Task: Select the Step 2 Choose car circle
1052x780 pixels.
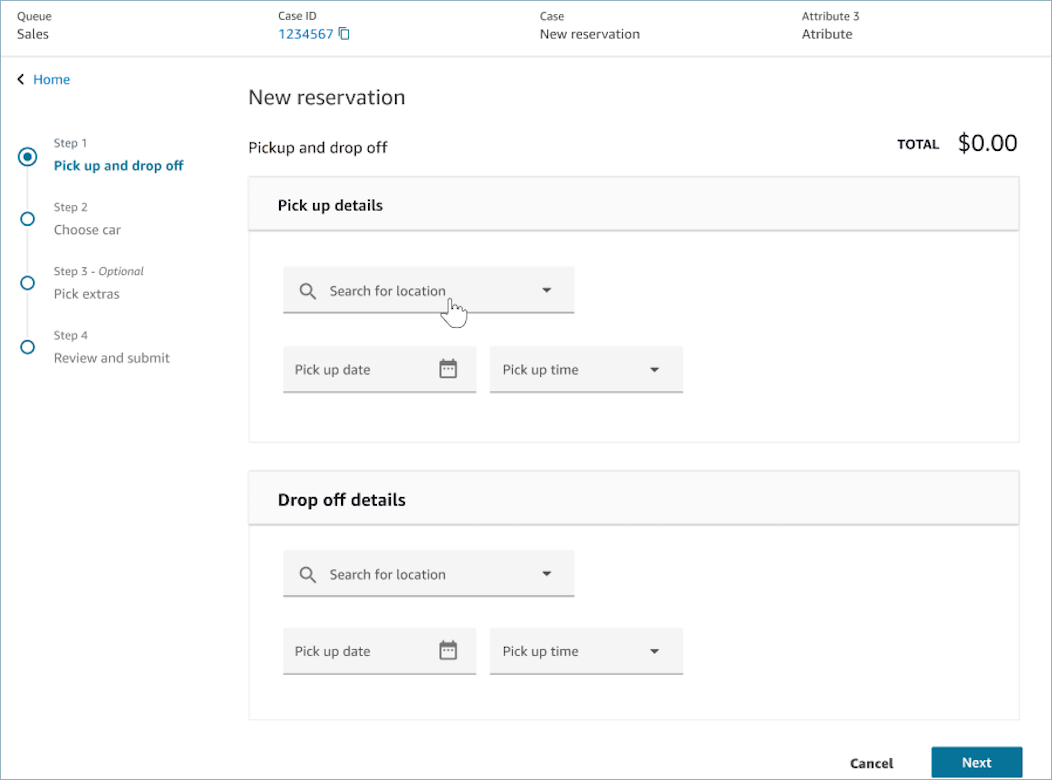Action: coord(28,219)
